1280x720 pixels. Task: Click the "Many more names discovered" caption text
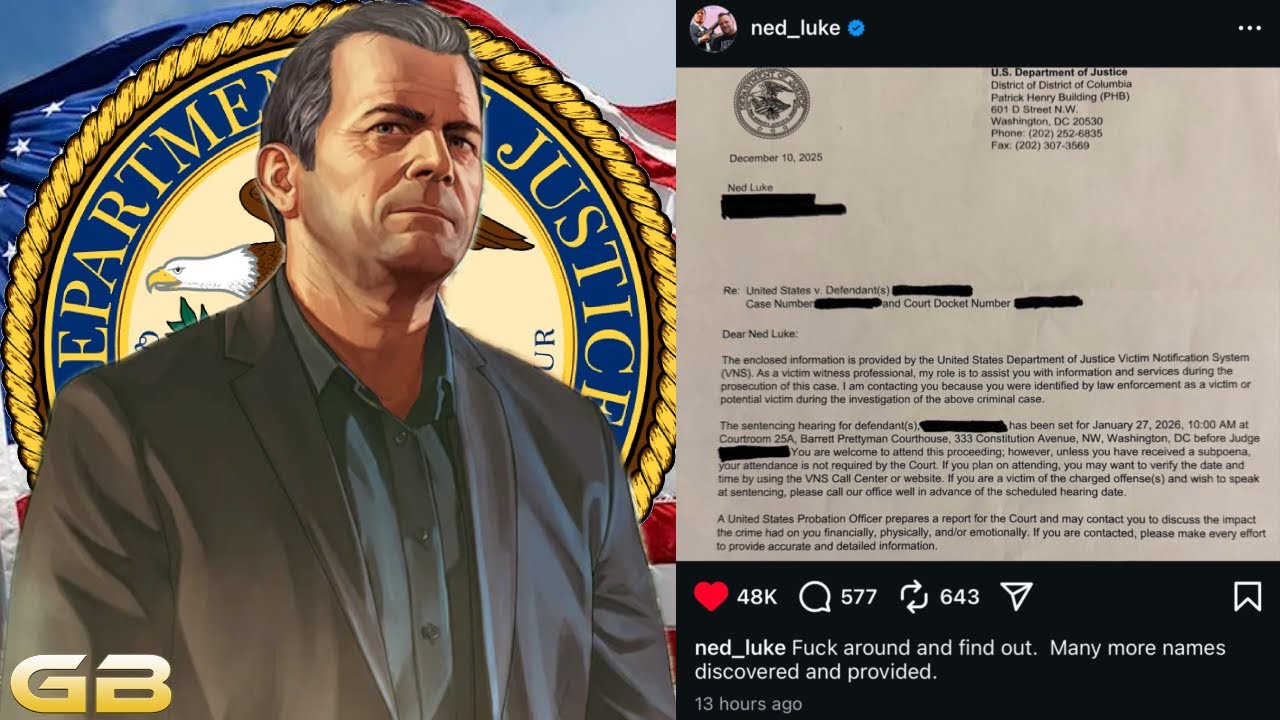[x=960, y=659]
